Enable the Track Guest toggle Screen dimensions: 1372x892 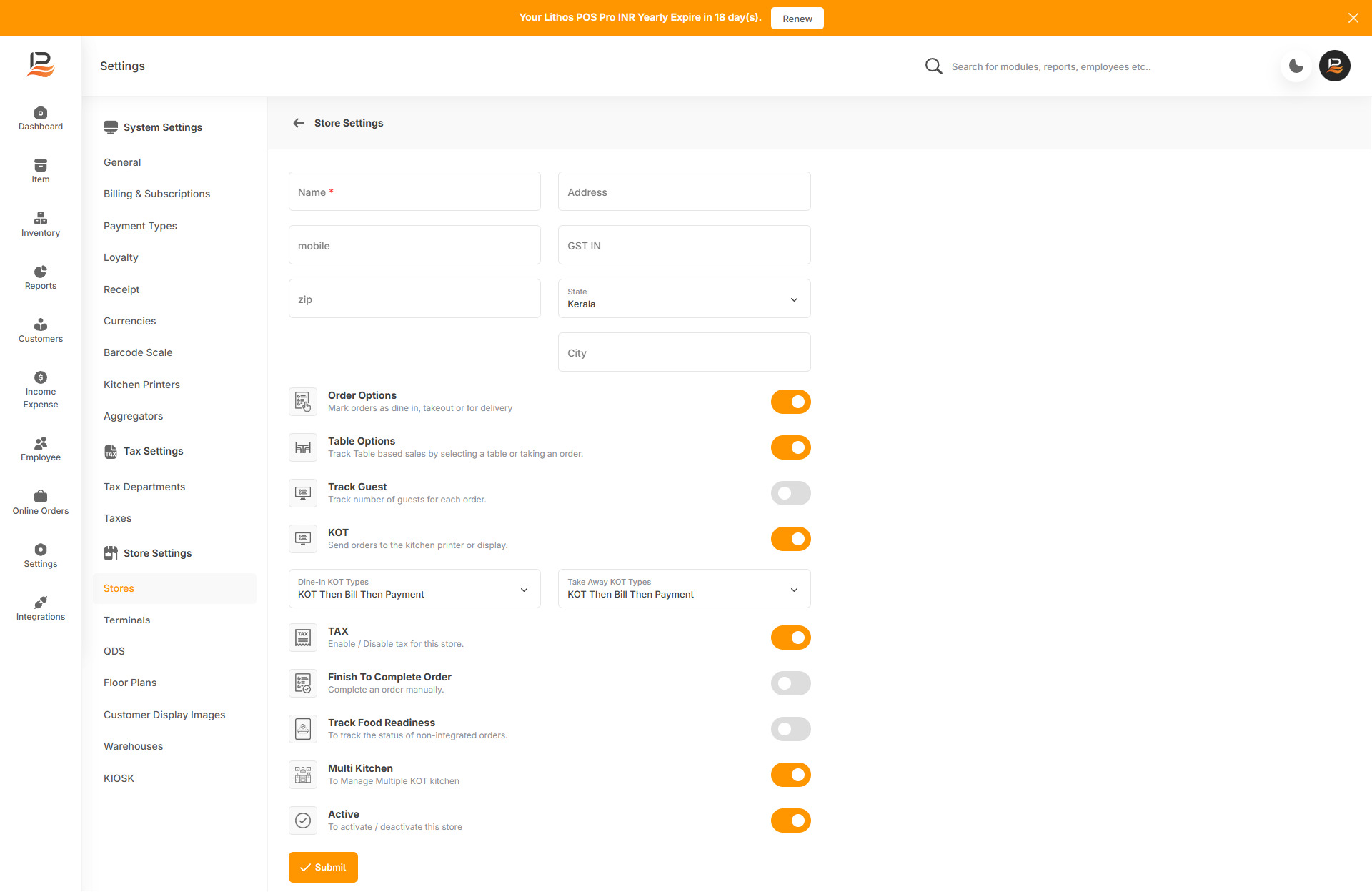790,493
